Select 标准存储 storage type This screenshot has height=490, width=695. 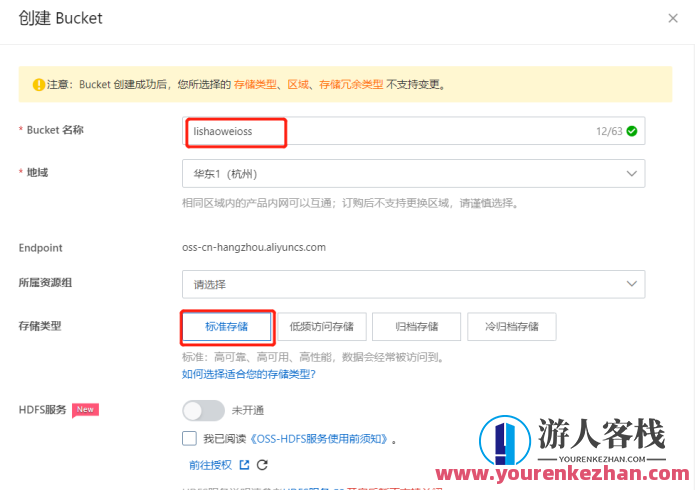(x=227, y=327)
